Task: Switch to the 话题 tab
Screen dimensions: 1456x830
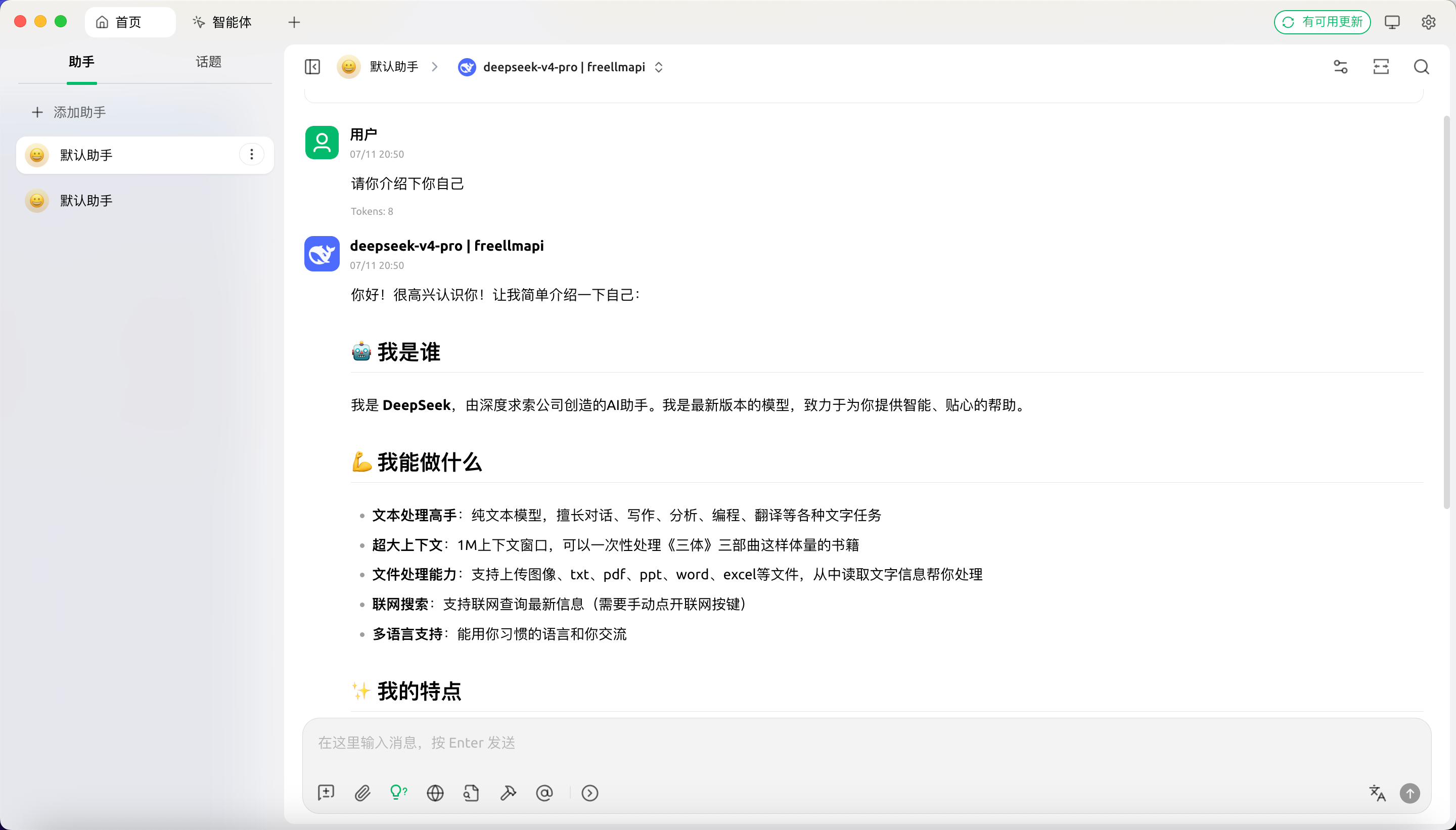Action: tap(209, 62)
